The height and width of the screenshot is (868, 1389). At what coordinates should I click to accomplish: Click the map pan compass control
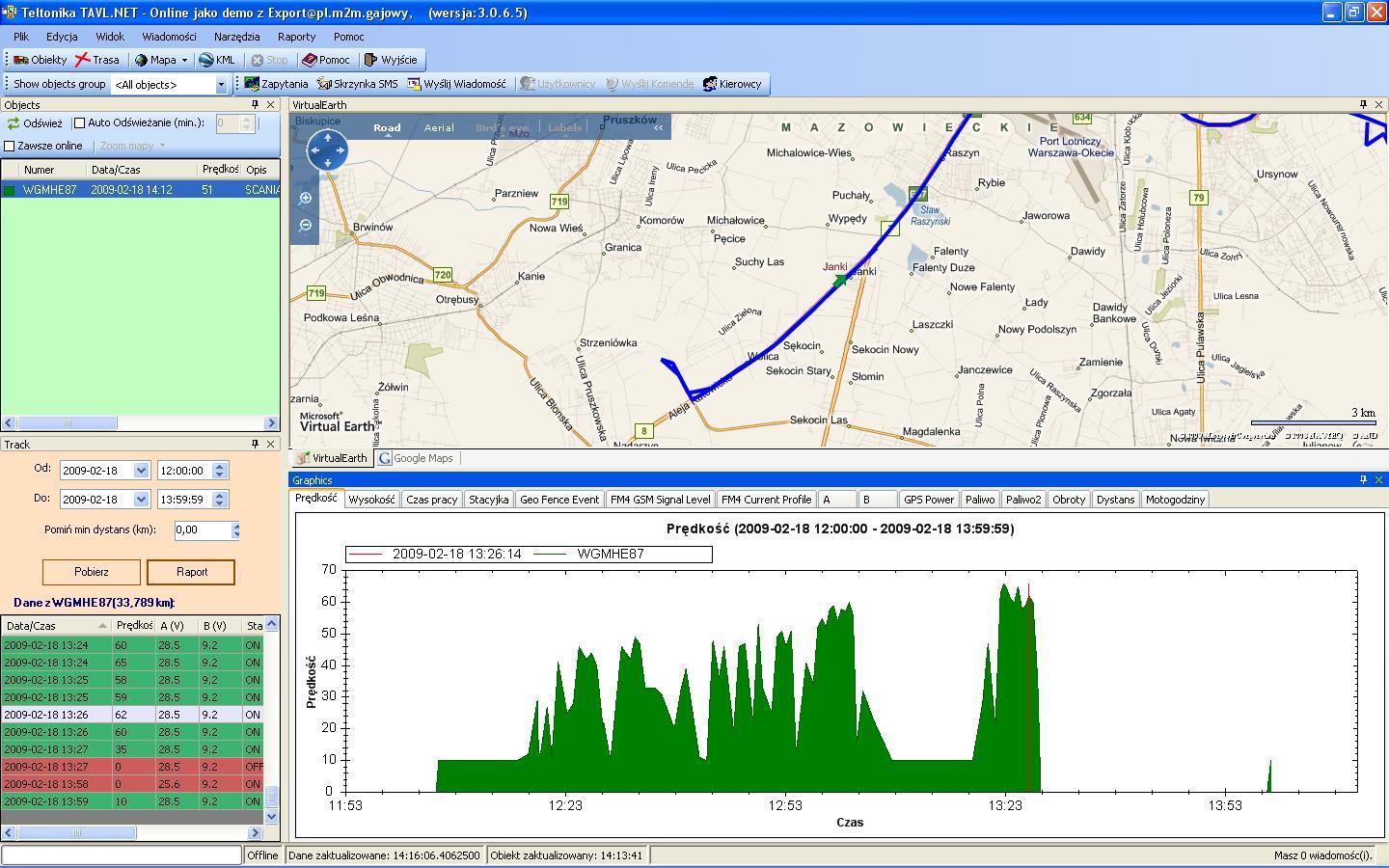327,149
